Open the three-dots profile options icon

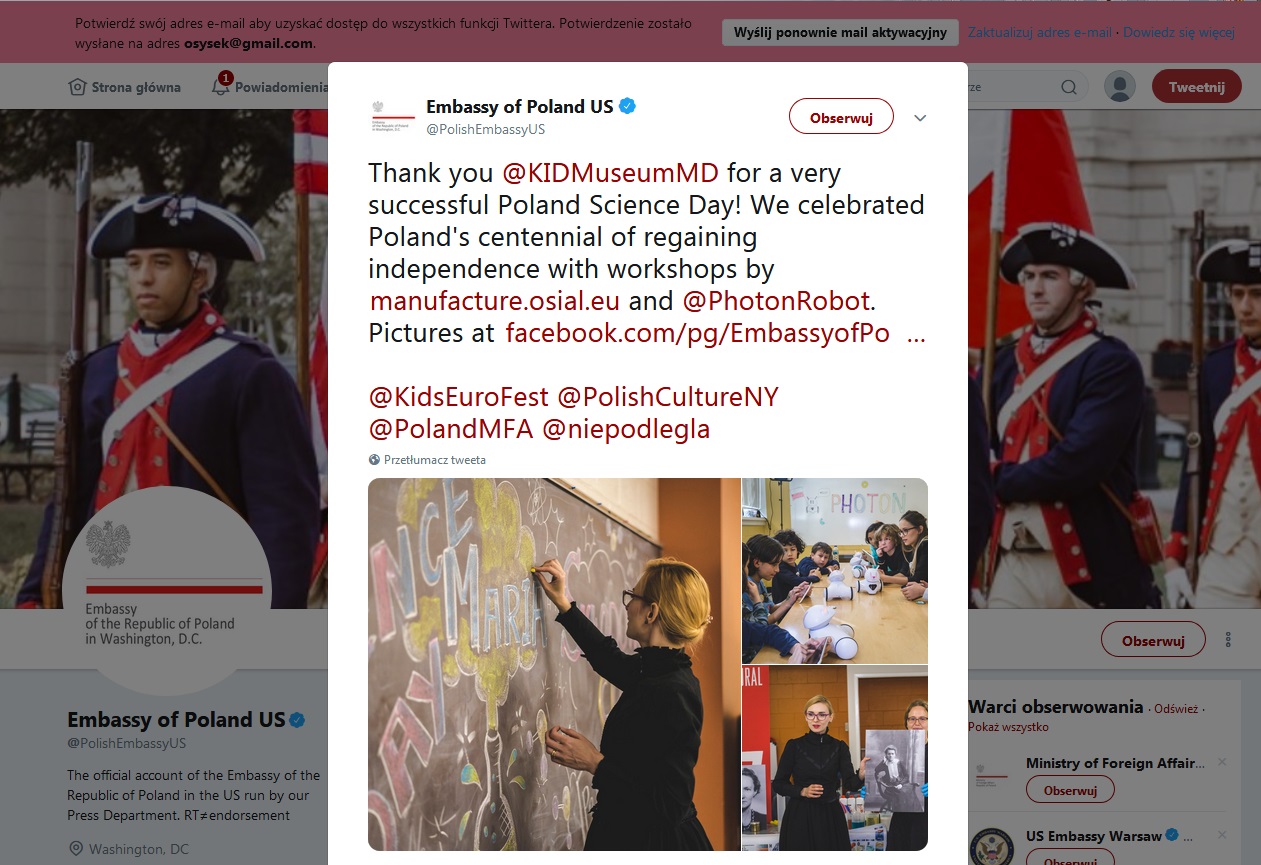(x=1228, y=640)
